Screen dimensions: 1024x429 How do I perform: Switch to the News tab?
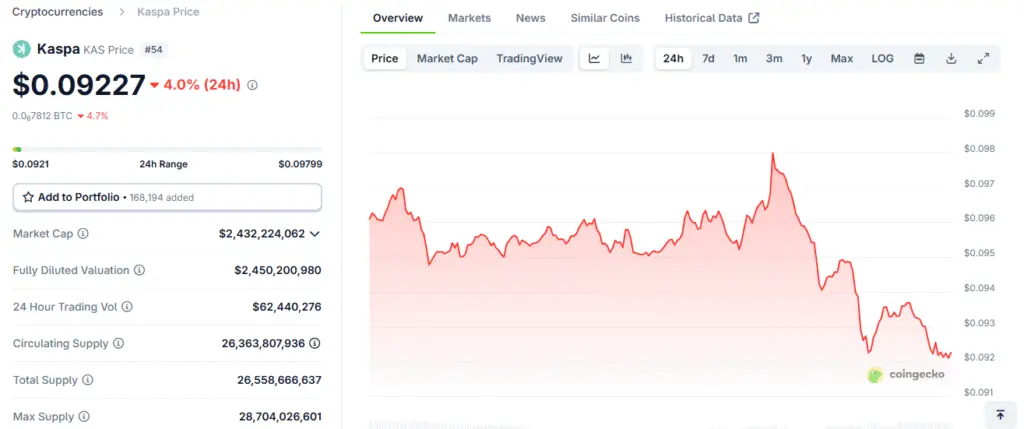(530, 18)
